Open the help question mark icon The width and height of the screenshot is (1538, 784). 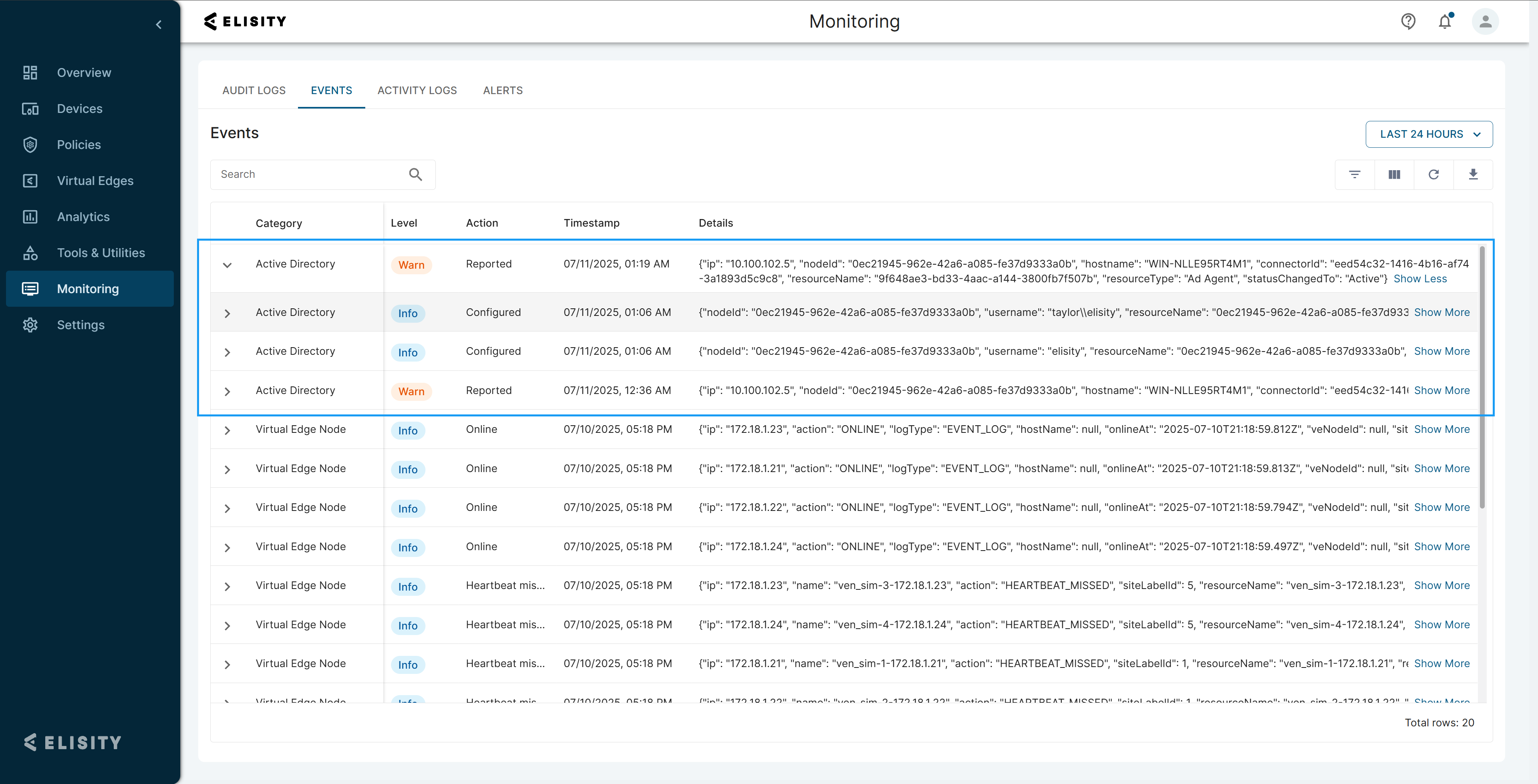(1409, 22)
